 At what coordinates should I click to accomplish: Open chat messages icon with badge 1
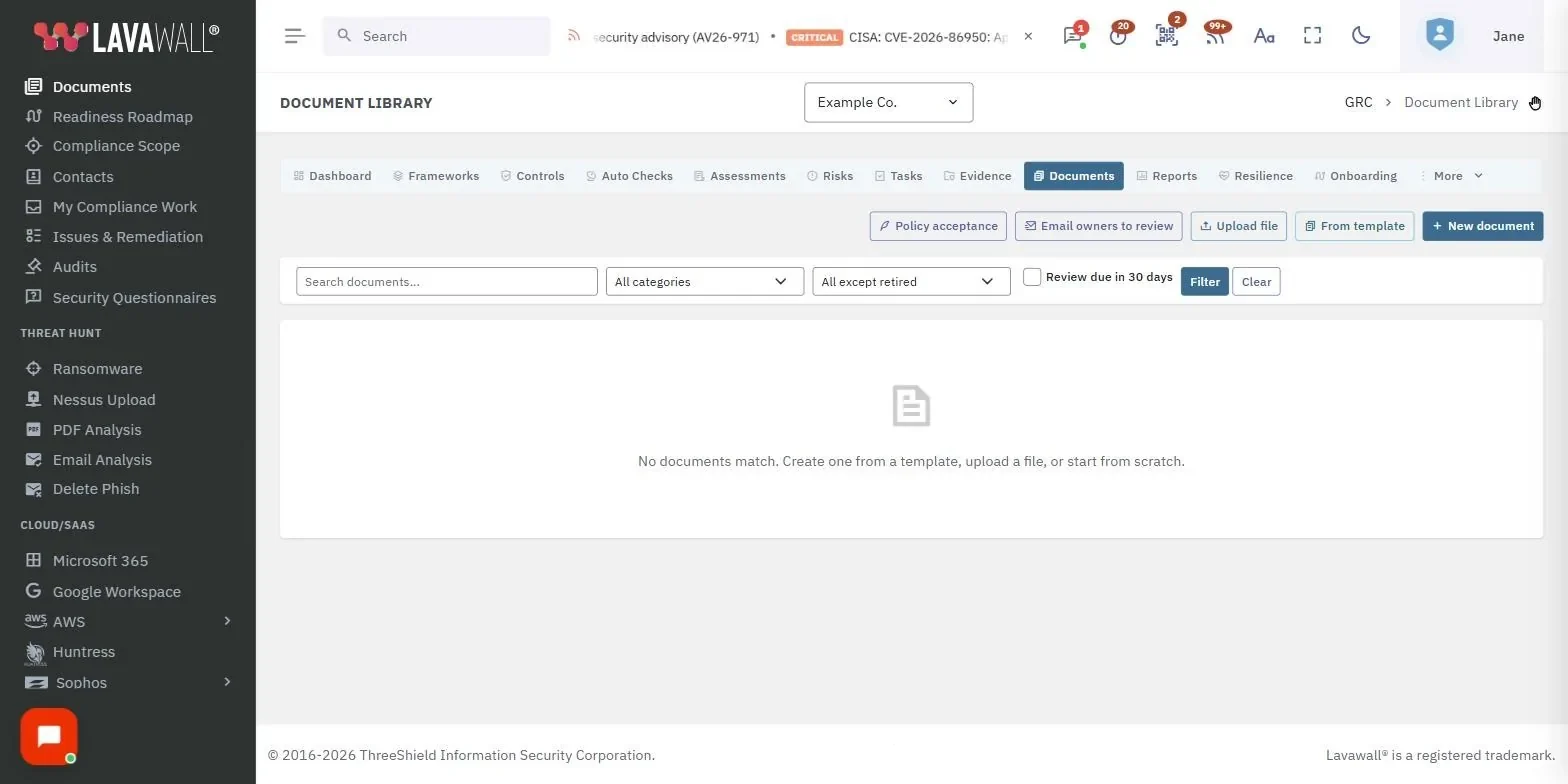pyautogui.click(x=1073, y=36)
